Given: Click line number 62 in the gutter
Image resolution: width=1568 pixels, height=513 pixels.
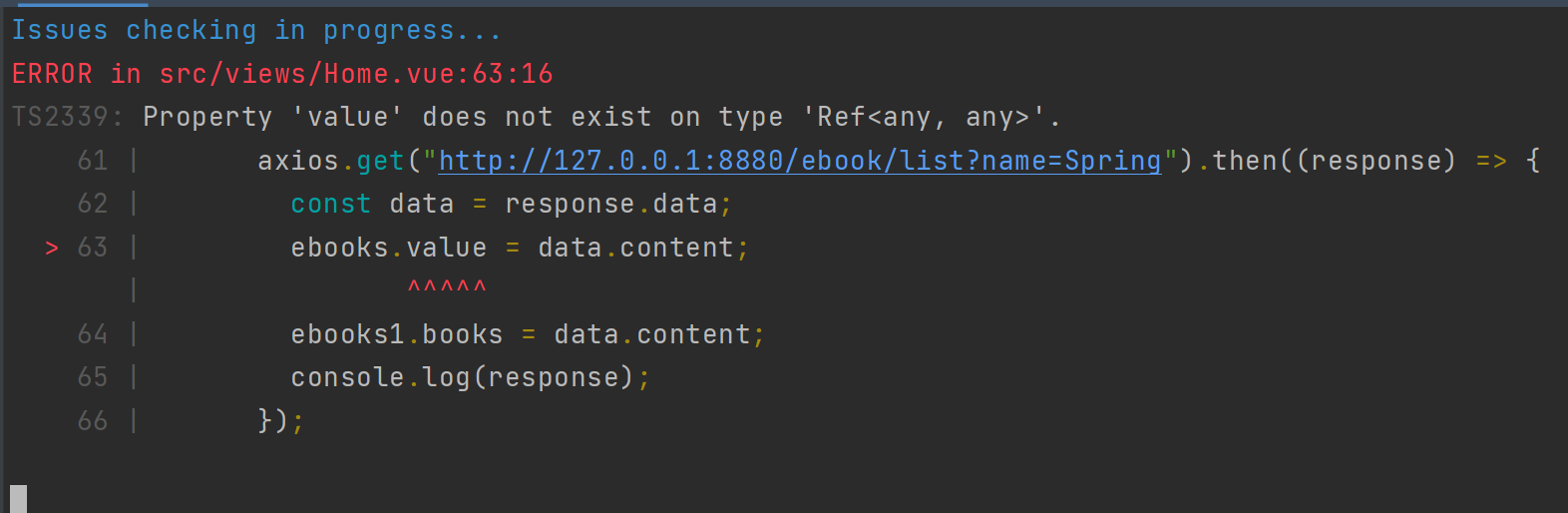Looking at the screenshot, I should [93, 204].
